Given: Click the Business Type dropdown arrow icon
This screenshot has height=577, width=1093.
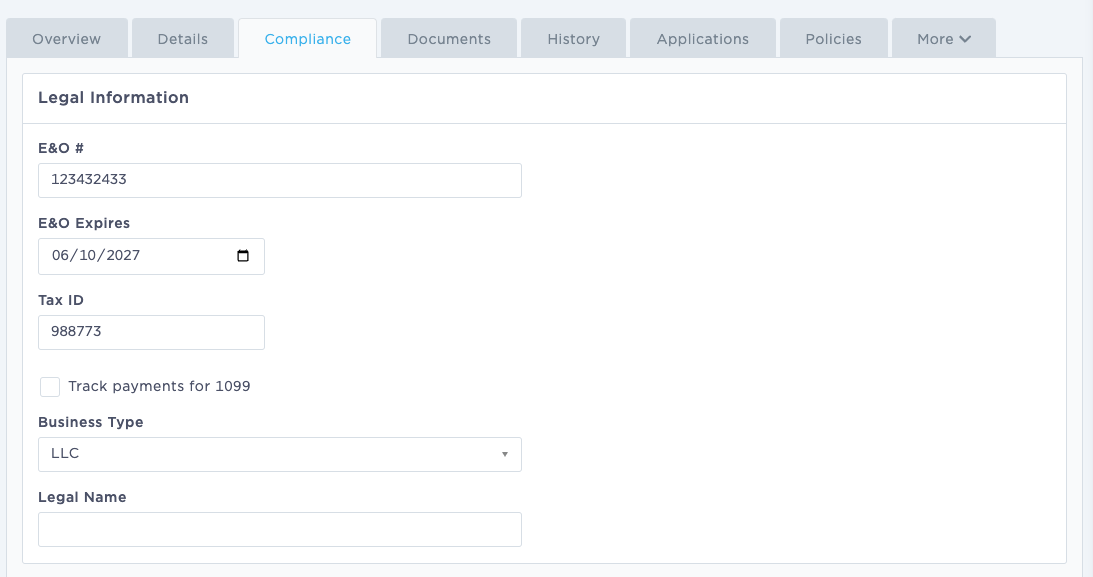Looking at the screenshot, I should (506, 454).
